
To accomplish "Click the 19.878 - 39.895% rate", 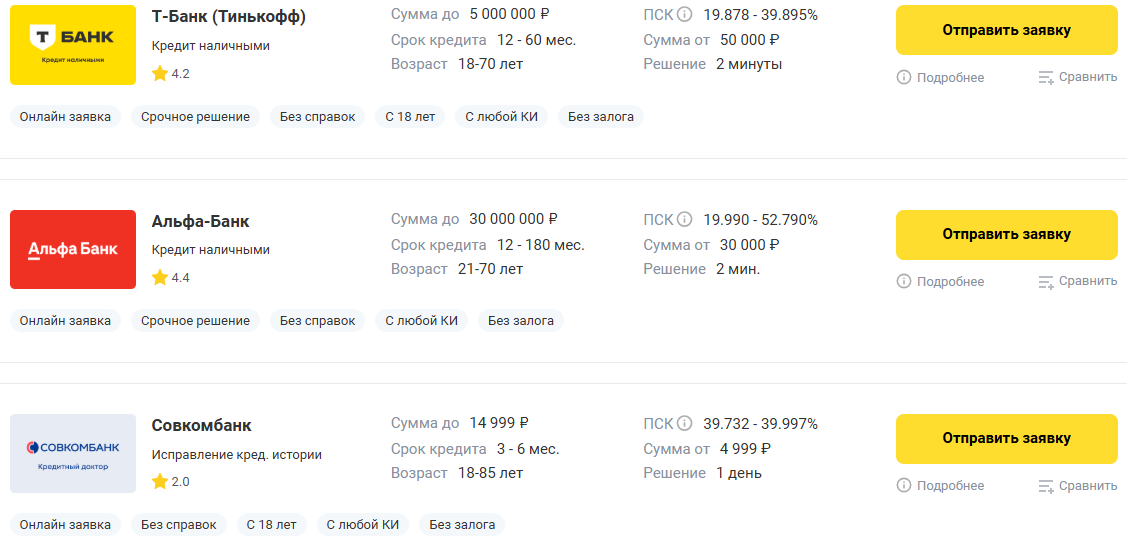I will click(x=760, y=14).
